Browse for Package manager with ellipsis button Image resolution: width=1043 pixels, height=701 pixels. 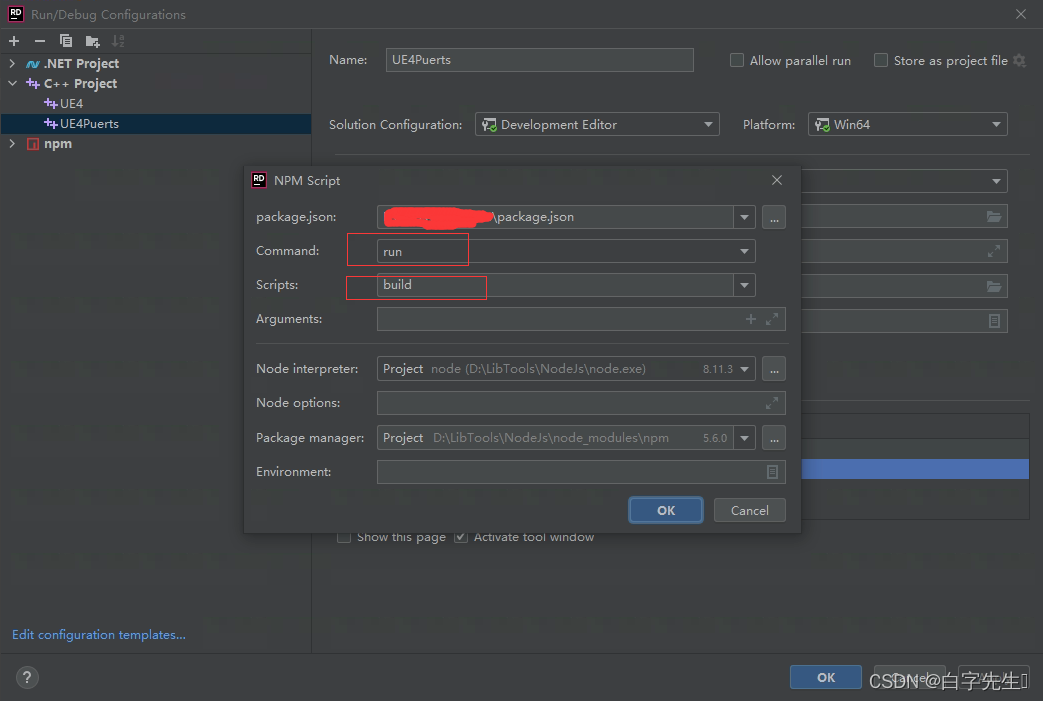coord(774,438)
